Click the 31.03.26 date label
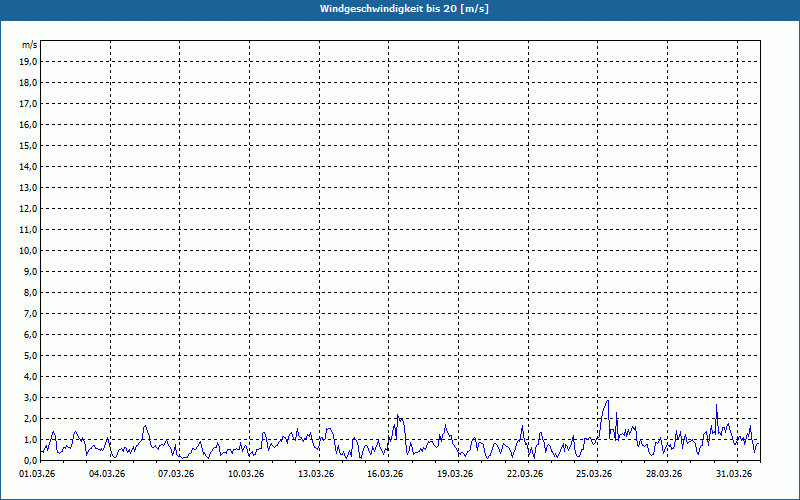Screen dimensions: 800x500 coord(733,474)
